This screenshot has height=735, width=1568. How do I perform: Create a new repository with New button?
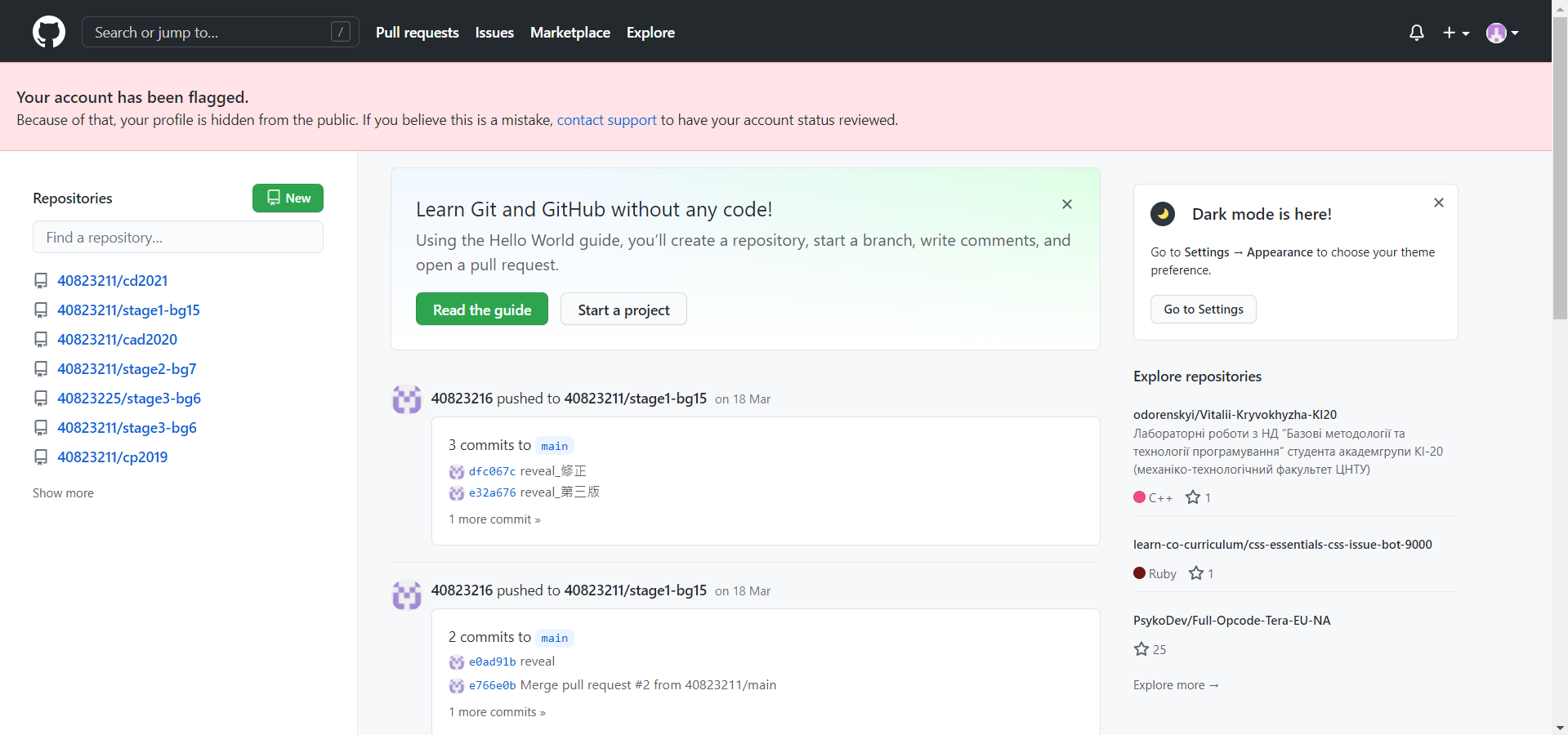tap(288, 198)
